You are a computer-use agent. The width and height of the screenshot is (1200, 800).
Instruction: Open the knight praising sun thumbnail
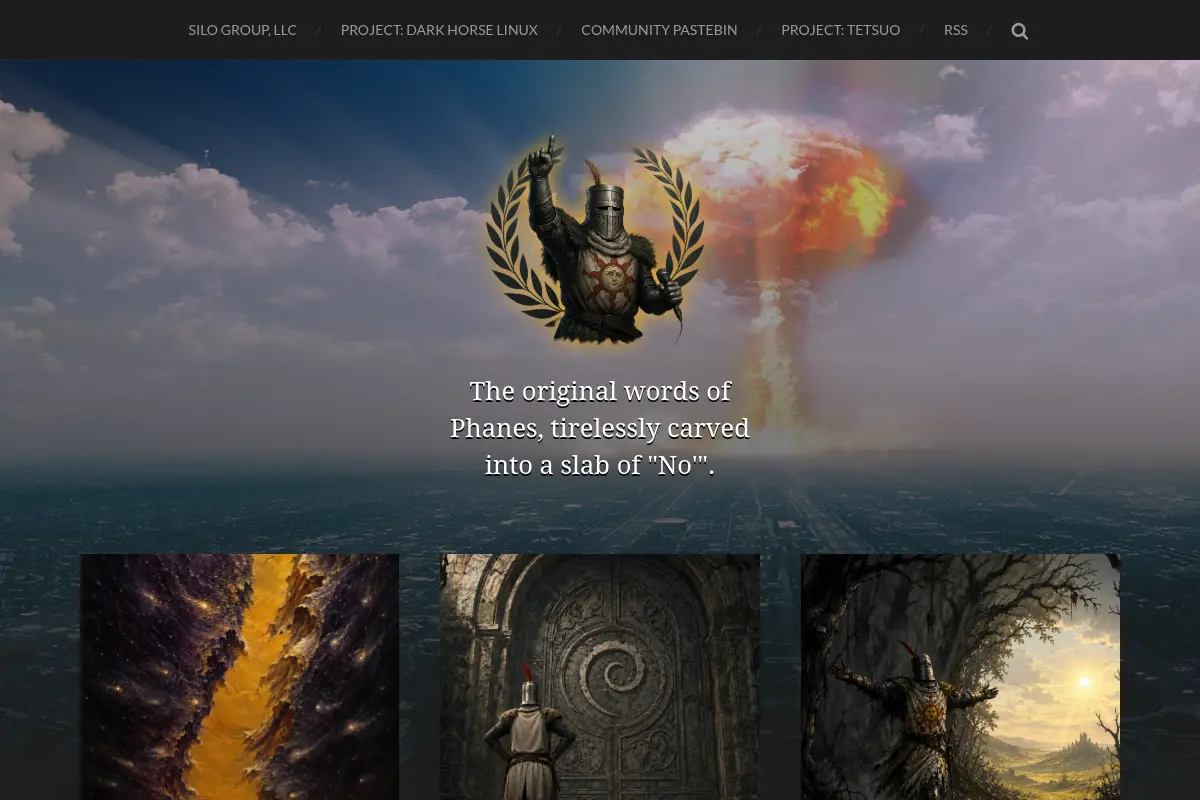tap(960, 677)
